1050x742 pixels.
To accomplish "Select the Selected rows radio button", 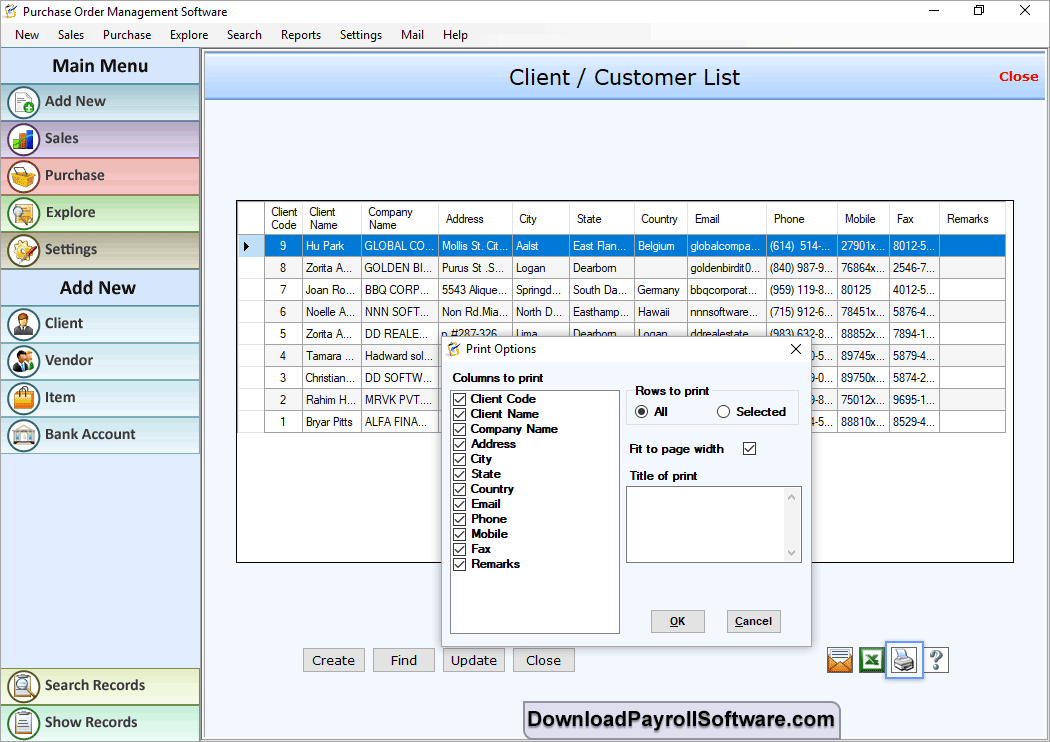I will click(x=723, y=412).
